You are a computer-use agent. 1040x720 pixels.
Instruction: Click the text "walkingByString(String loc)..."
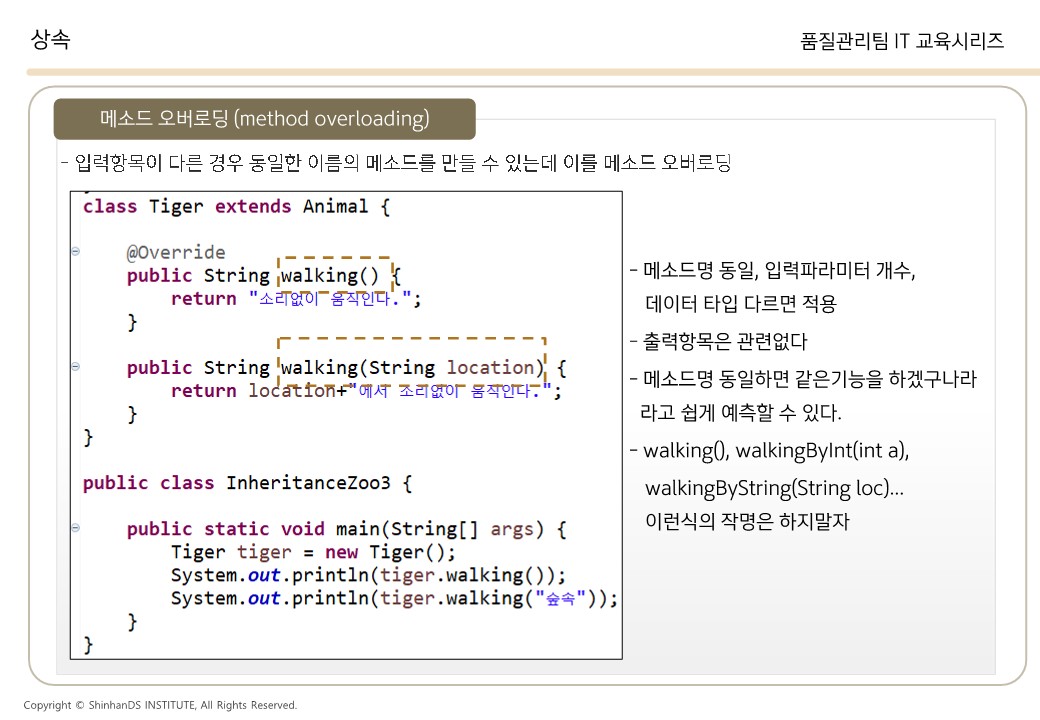pyautogui.click(x=774, y=489)
